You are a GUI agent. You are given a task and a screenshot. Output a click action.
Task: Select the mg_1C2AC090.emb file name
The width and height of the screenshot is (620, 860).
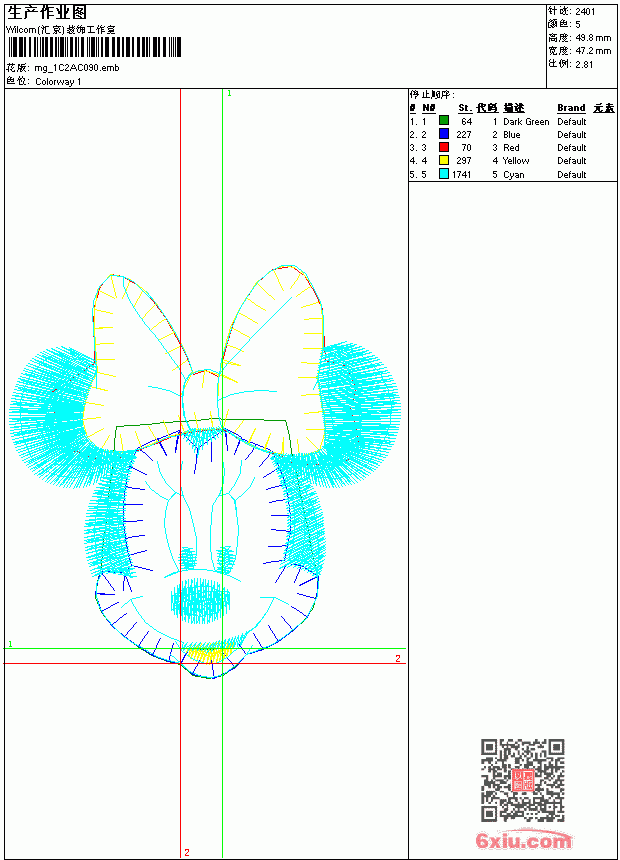coord(77,68)
